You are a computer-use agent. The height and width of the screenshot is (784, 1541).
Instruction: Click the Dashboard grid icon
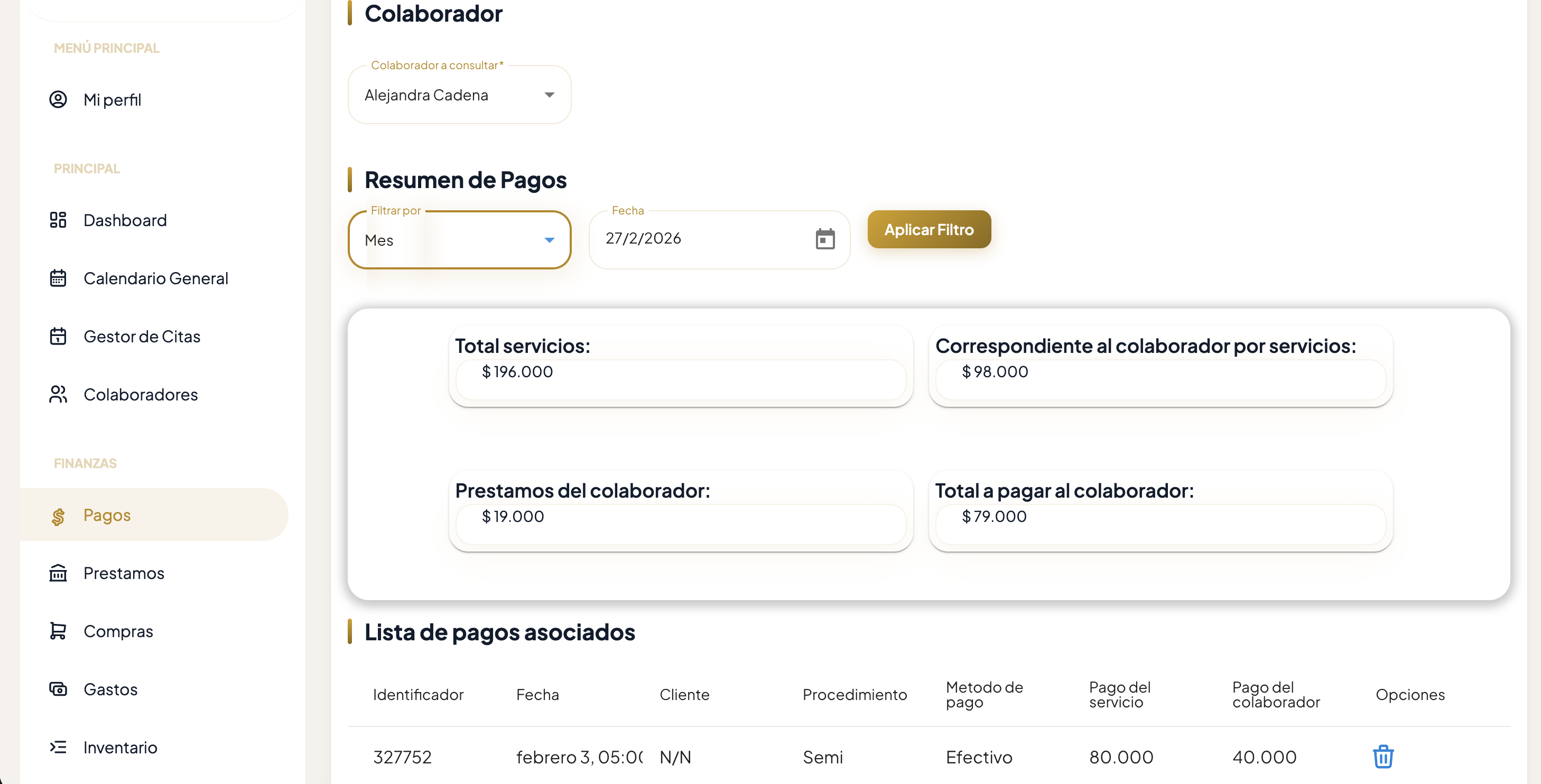point(58,220)
